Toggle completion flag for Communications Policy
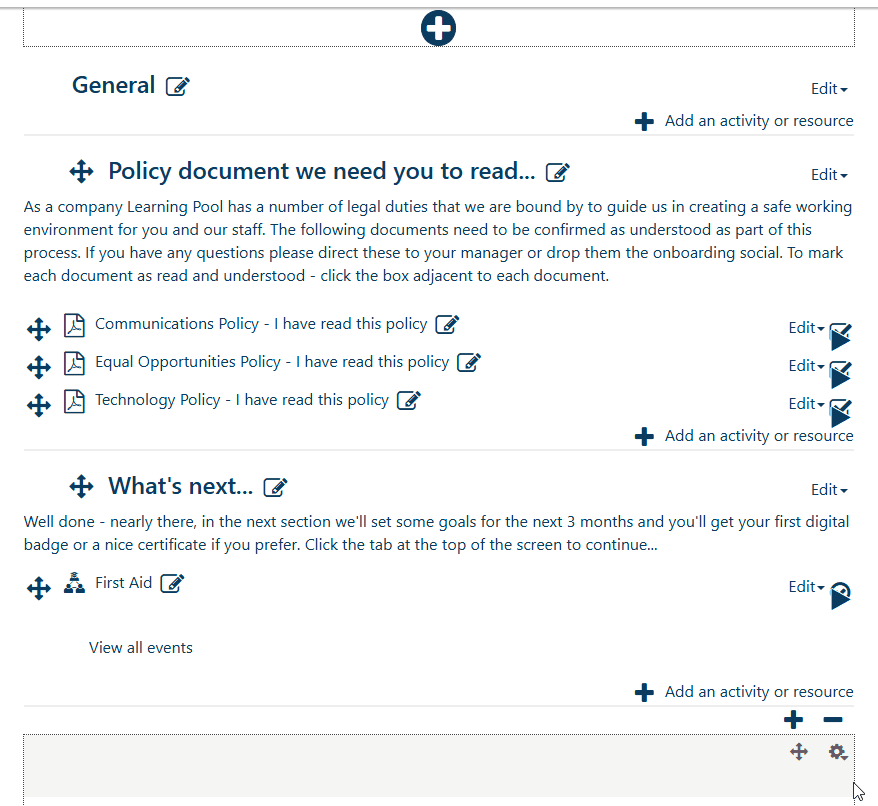 tap(841, 335)
